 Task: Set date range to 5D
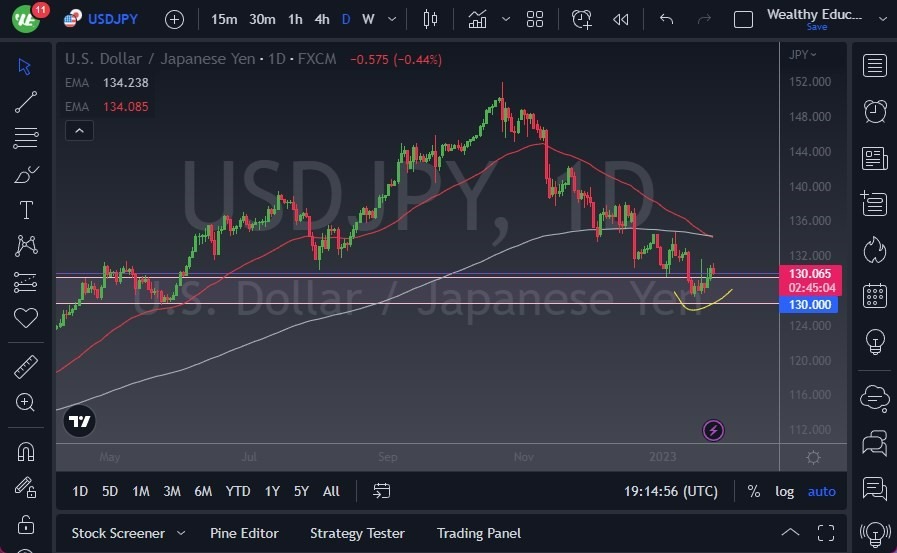(110, 491)
